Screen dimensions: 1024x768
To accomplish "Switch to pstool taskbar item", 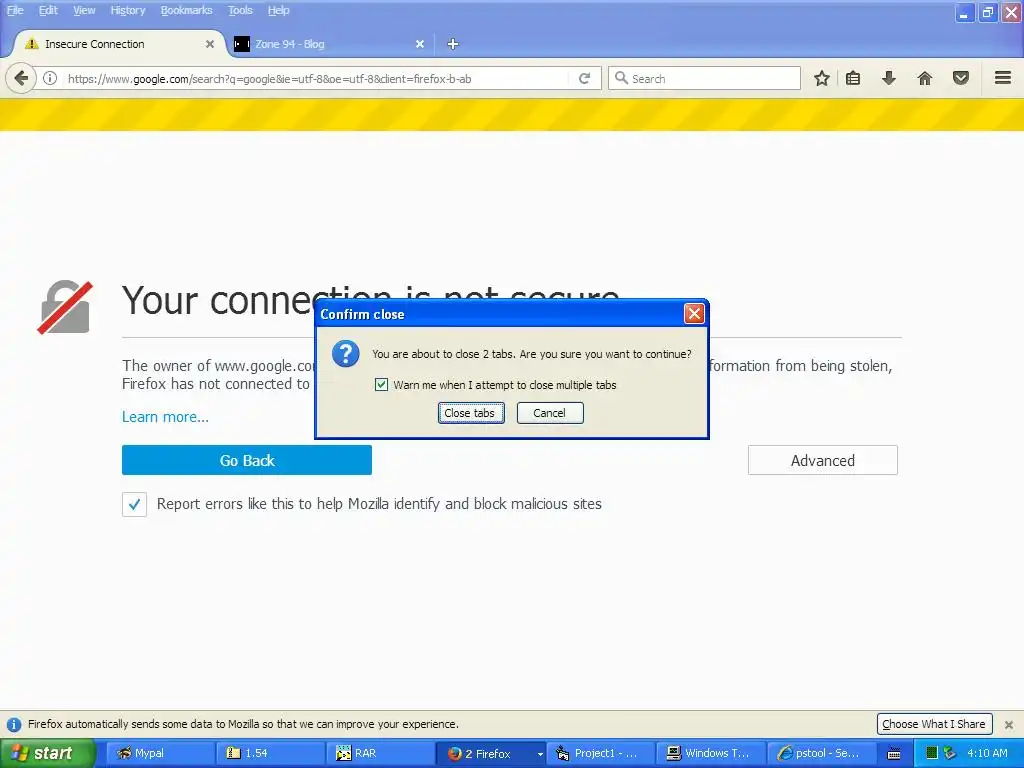I will [822, 754].
